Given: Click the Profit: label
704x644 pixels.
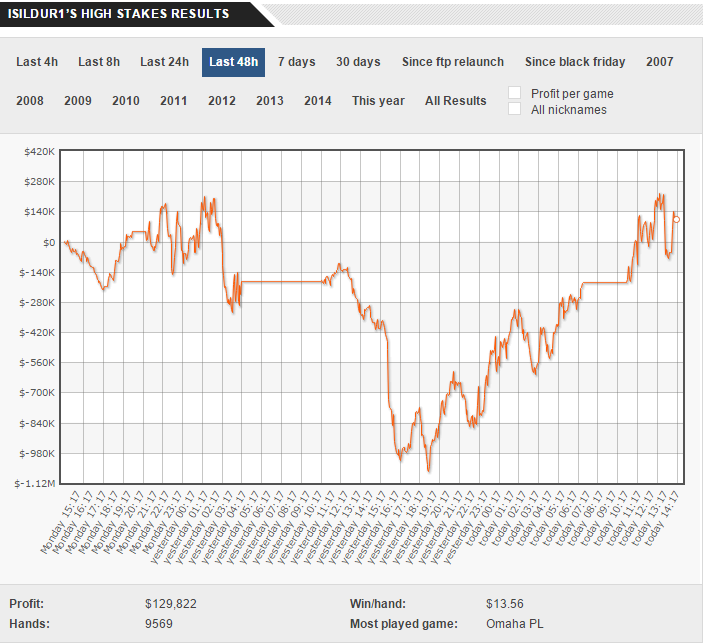Looking at the screenshot, I should click(x=26, y=604).
